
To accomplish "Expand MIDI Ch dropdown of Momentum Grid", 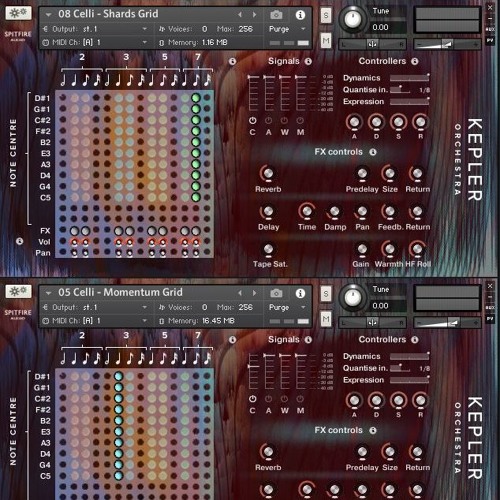I will pos(145,321).
